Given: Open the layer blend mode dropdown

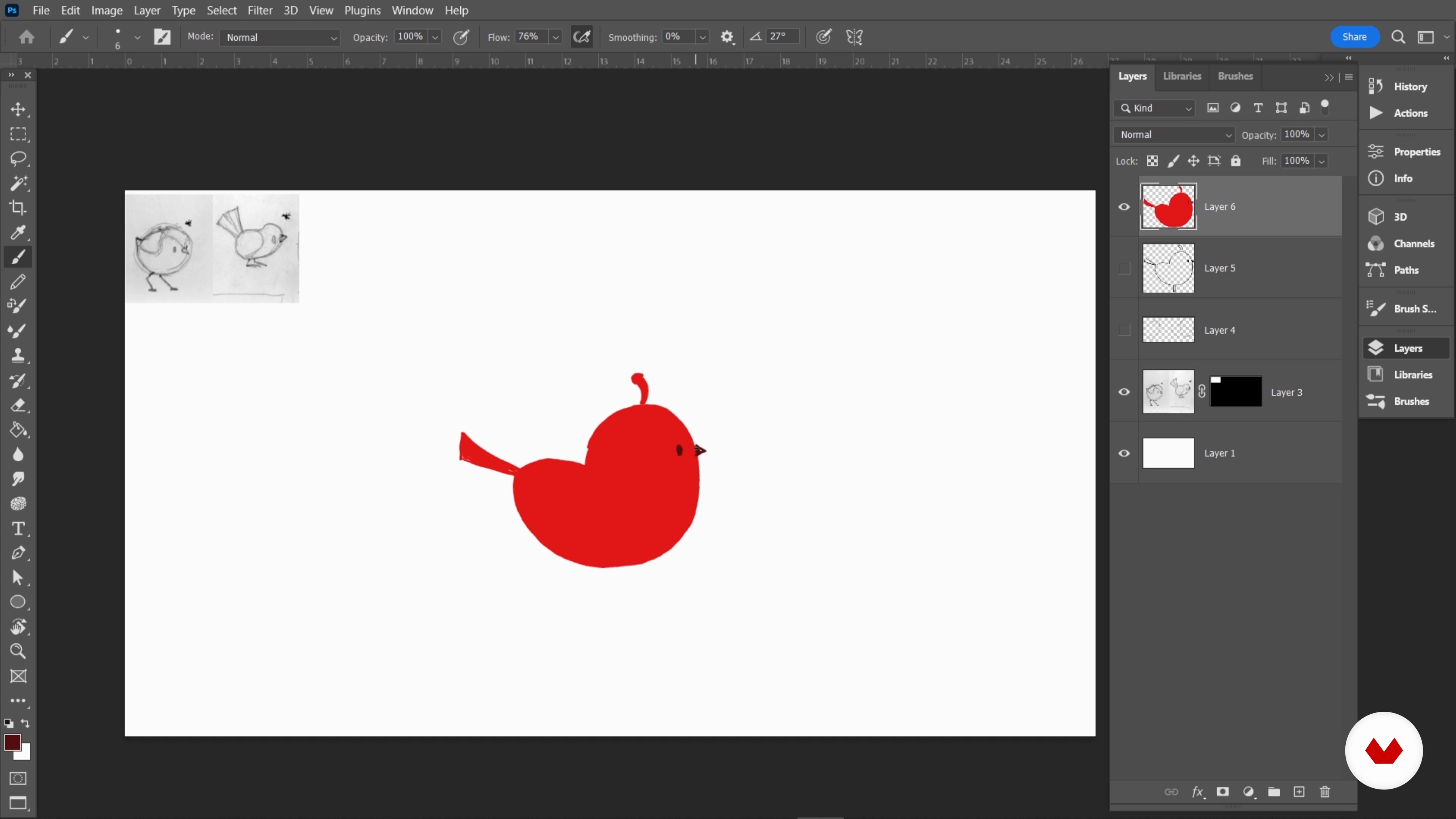Looking at the screenshot, I should click(1175, 135).
